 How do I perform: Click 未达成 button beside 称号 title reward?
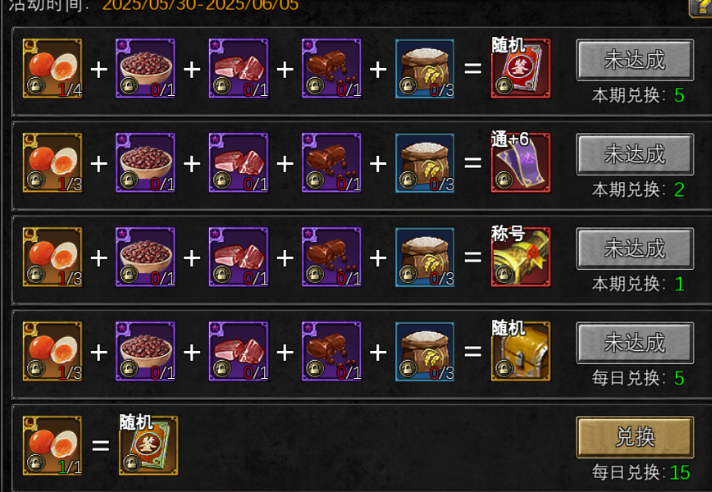pos(635,249)
